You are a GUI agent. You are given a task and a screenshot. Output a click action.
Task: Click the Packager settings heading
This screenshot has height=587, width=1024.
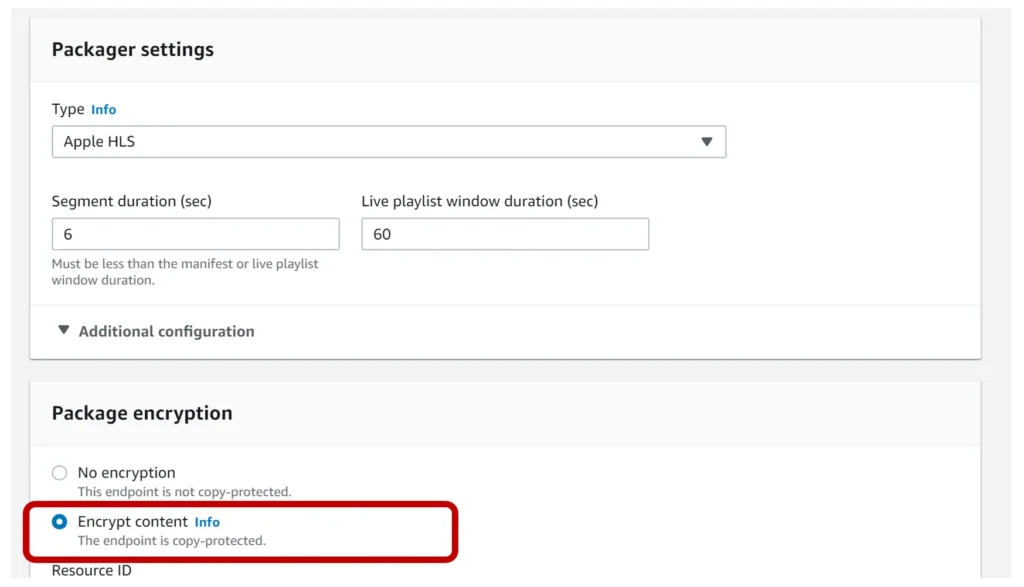tap(133, 50)
